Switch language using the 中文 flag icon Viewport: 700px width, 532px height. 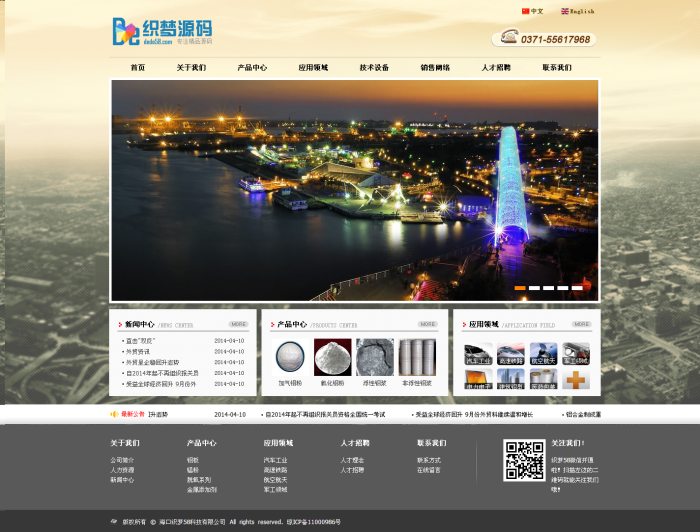pos(525,11)
